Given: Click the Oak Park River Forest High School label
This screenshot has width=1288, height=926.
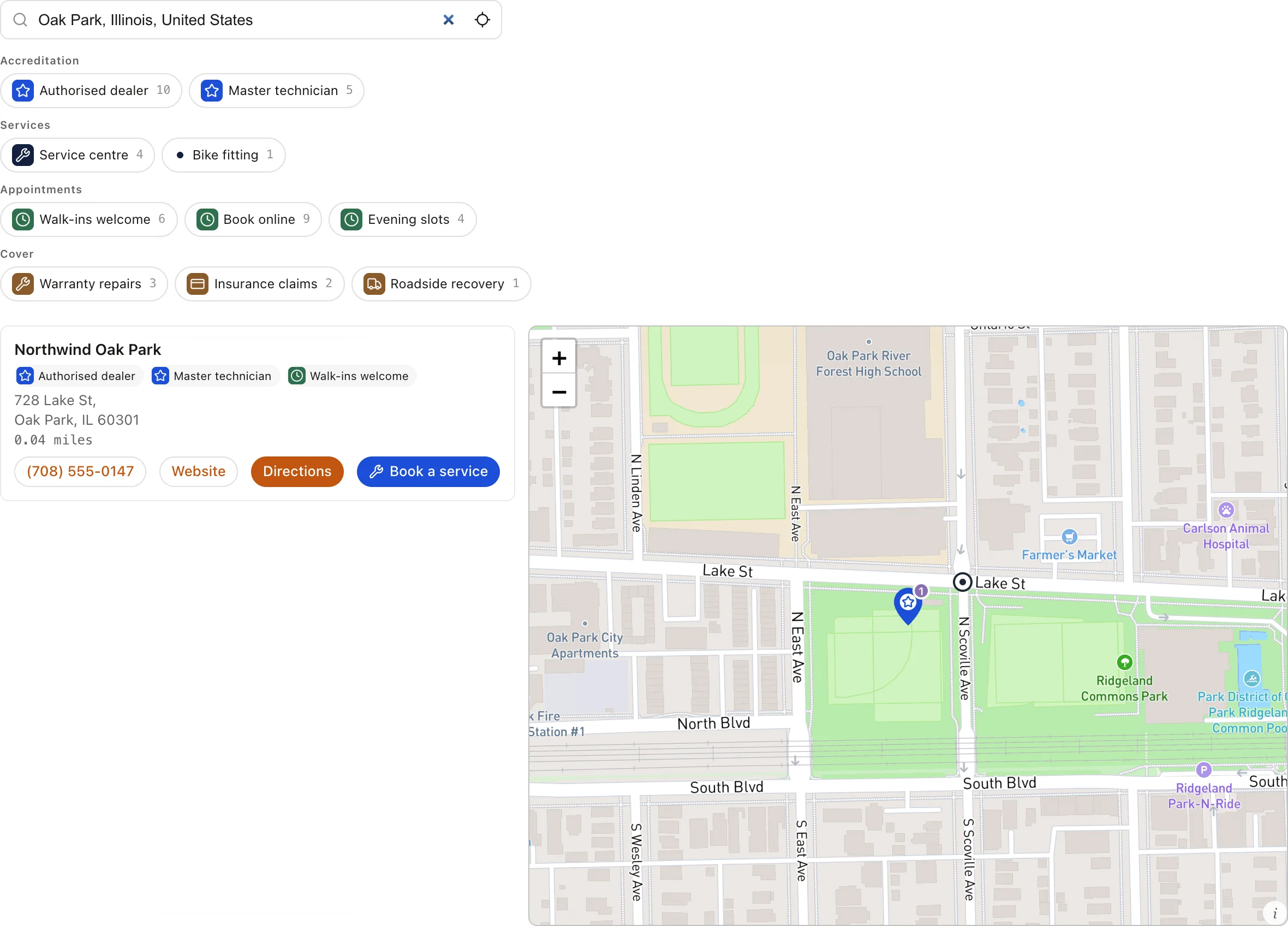Looking at the screenshot, I should pos(868,364).
